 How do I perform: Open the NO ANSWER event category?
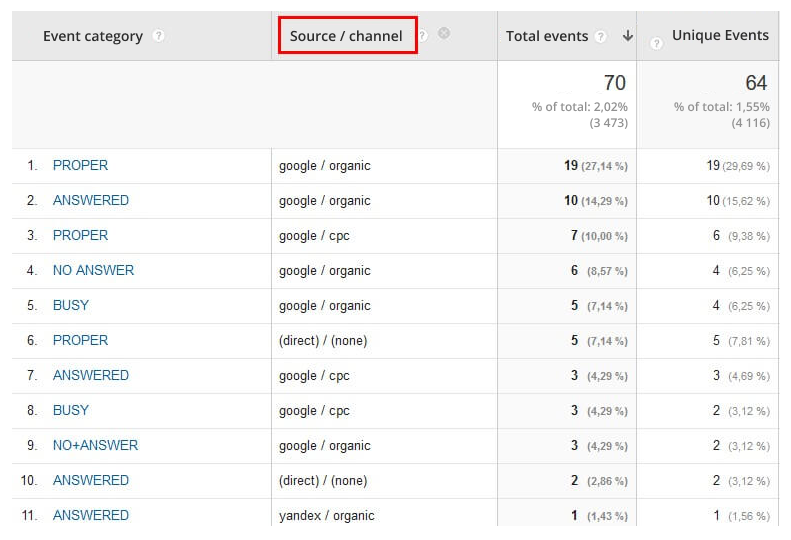click(x=93, y=270)
